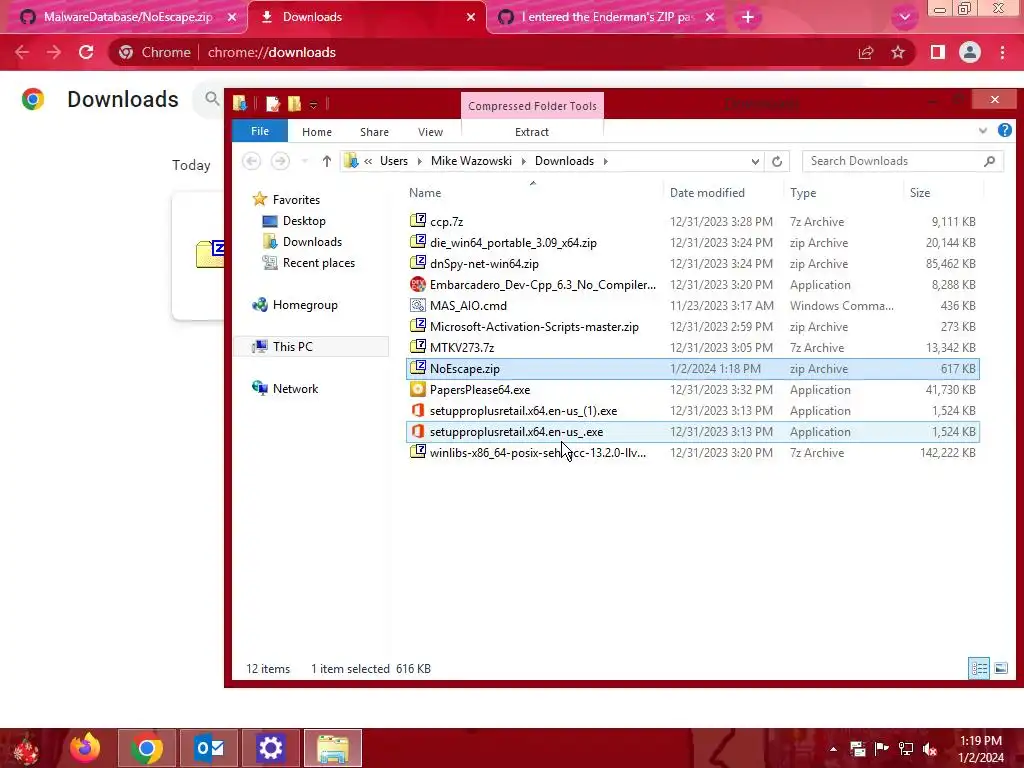Open the Settings gear app on taskbar
Image resolution: width=1024 pixels, height=768 pixels.
pyautogui.click(x=270, y=748)
